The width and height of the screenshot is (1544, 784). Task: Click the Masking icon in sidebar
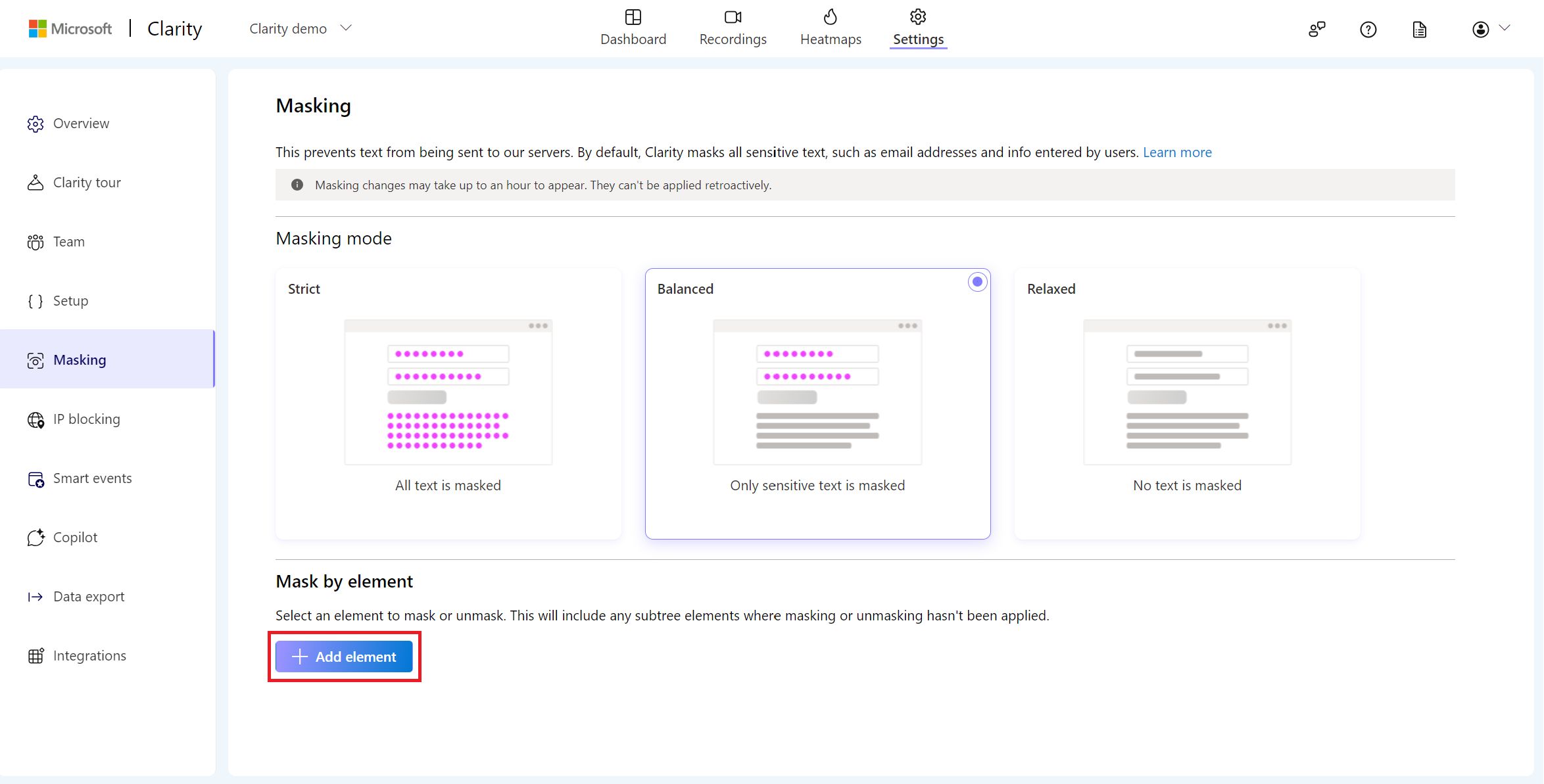click(35, 360)
